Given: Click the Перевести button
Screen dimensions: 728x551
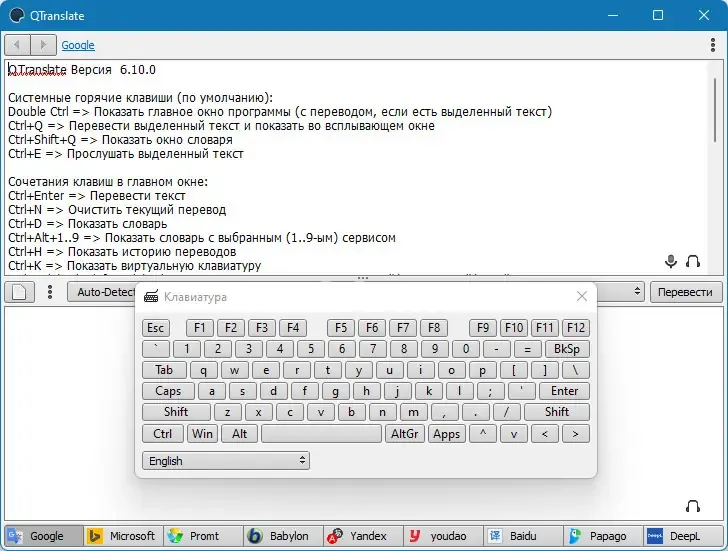Looking at the screenshot, I should (x=686, y=292).
